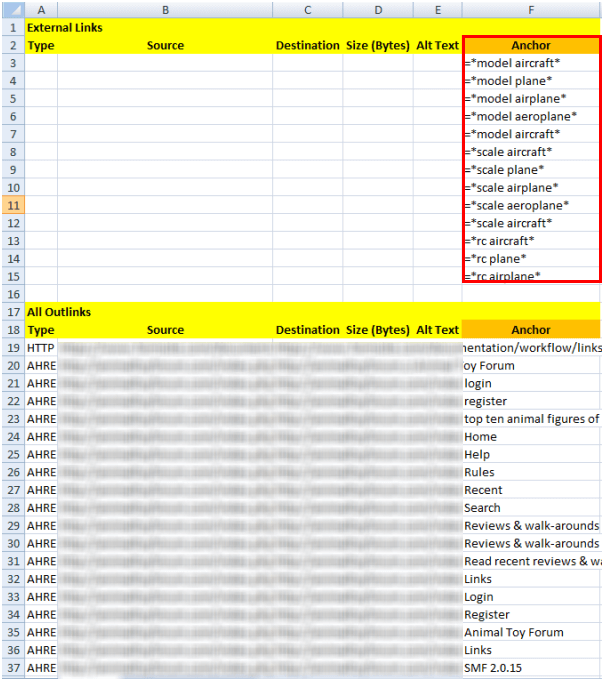Screen dimensions: 604x681
Task: Click the 'SMF 2.0.15' anchor cell
Action: click(x=531, y=668)
